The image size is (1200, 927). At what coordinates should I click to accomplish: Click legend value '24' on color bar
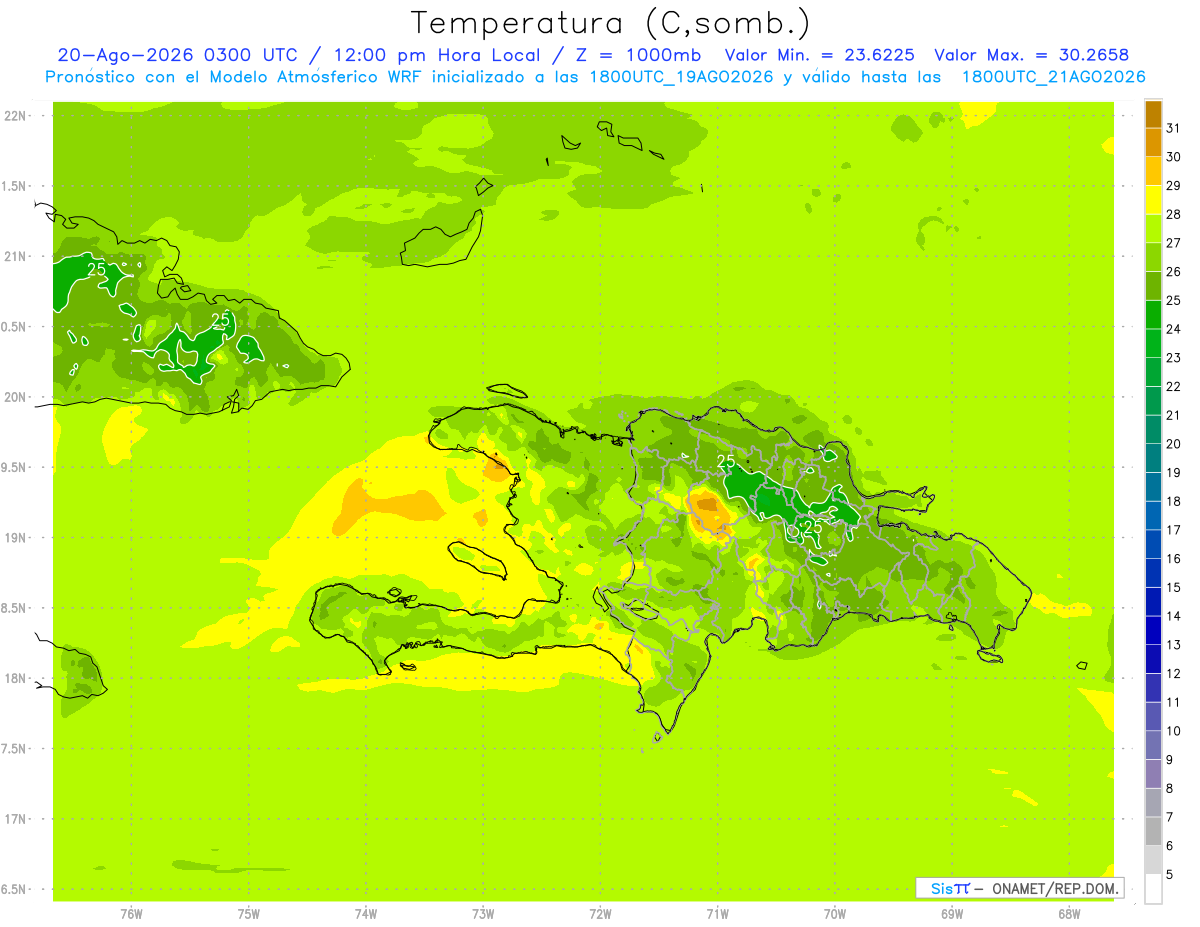1174,329
